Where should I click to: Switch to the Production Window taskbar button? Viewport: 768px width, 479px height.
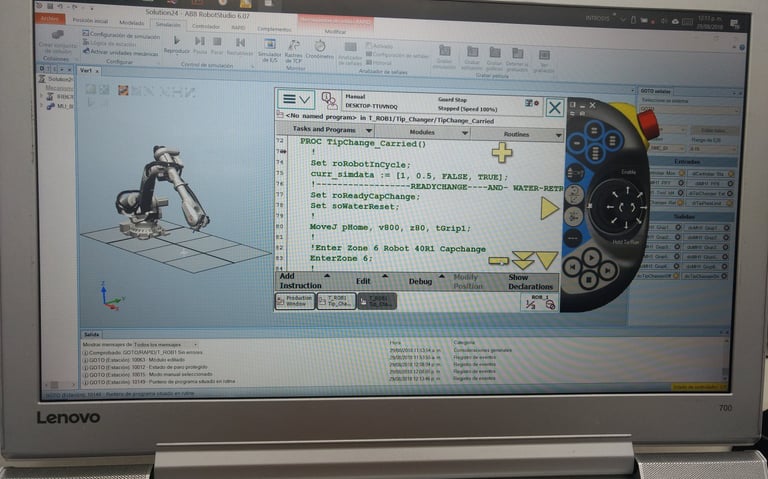coord(295,301)
